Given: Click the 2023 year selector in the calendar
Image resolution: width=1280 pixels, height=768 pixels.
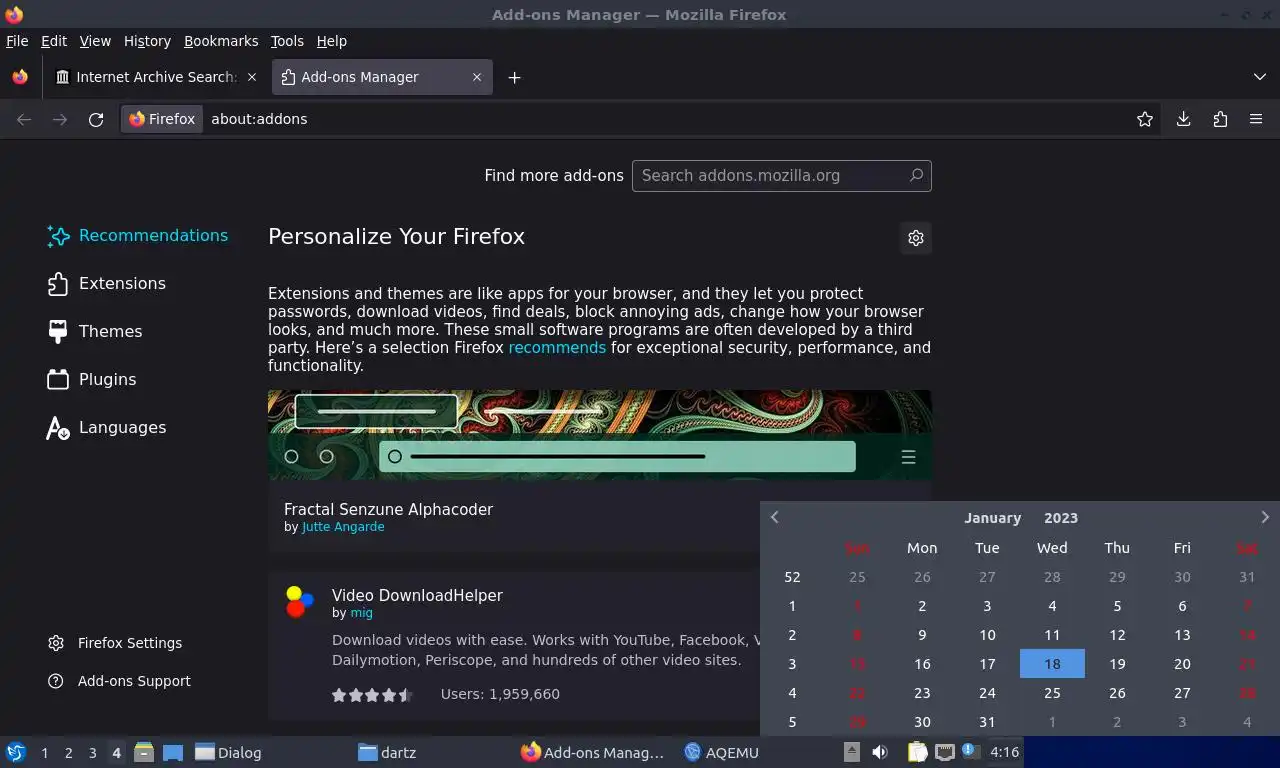Looking at the screenshot, I should coord(1061,518).
